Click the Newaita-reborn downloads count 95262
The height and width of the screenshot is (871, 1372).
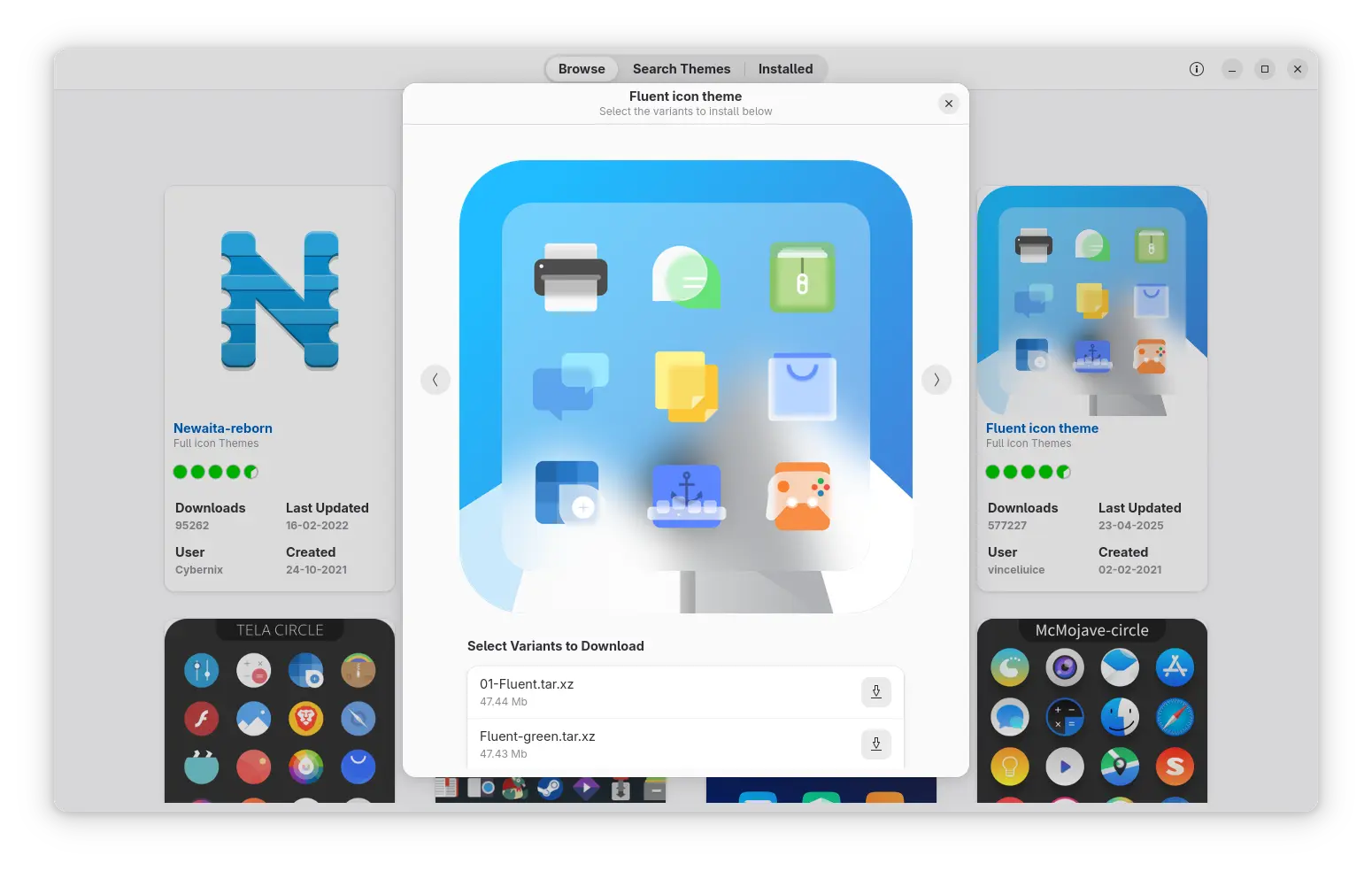[x=192, y=526]
